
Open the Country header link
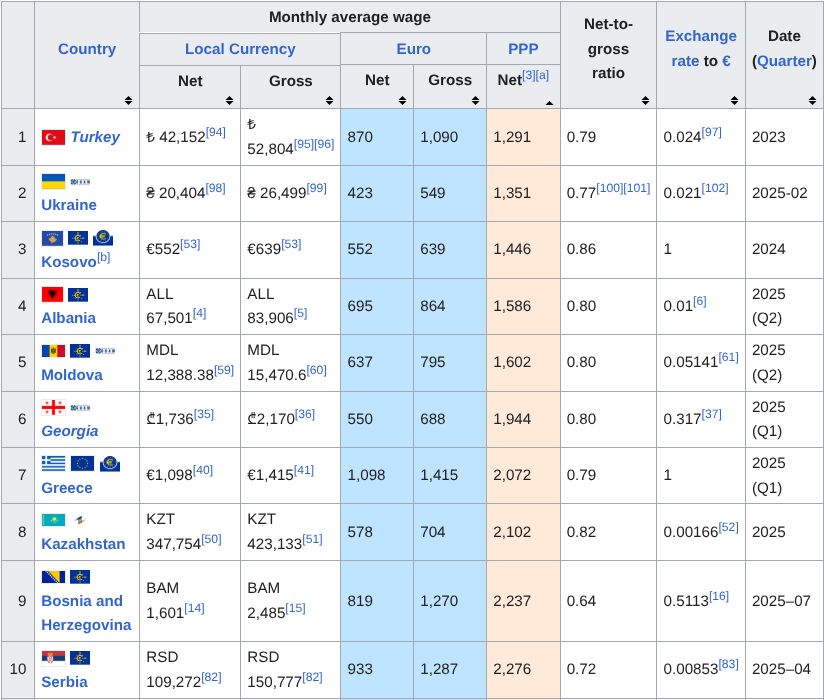point(87,49)
